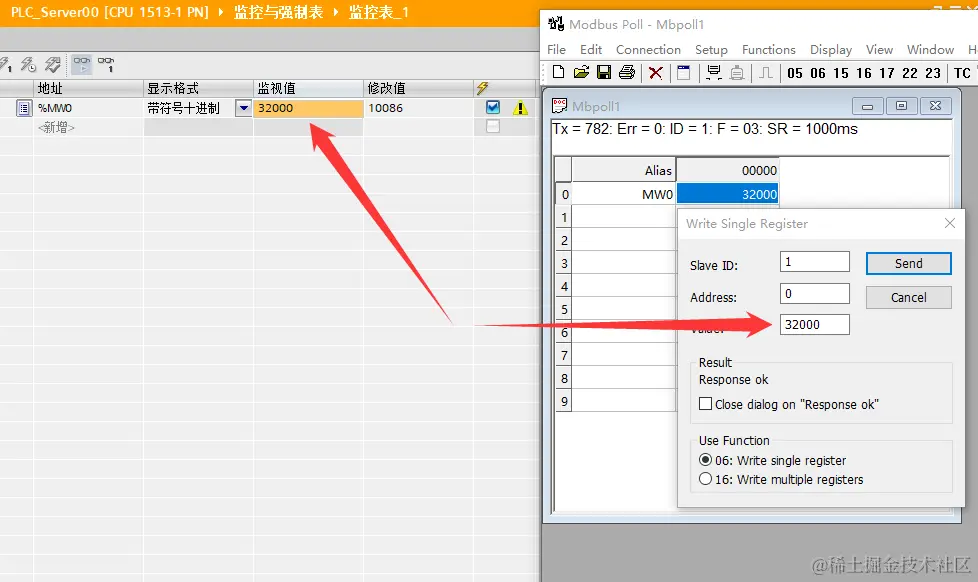
Task: Save with the floppy disk icon
Action: 604,72
